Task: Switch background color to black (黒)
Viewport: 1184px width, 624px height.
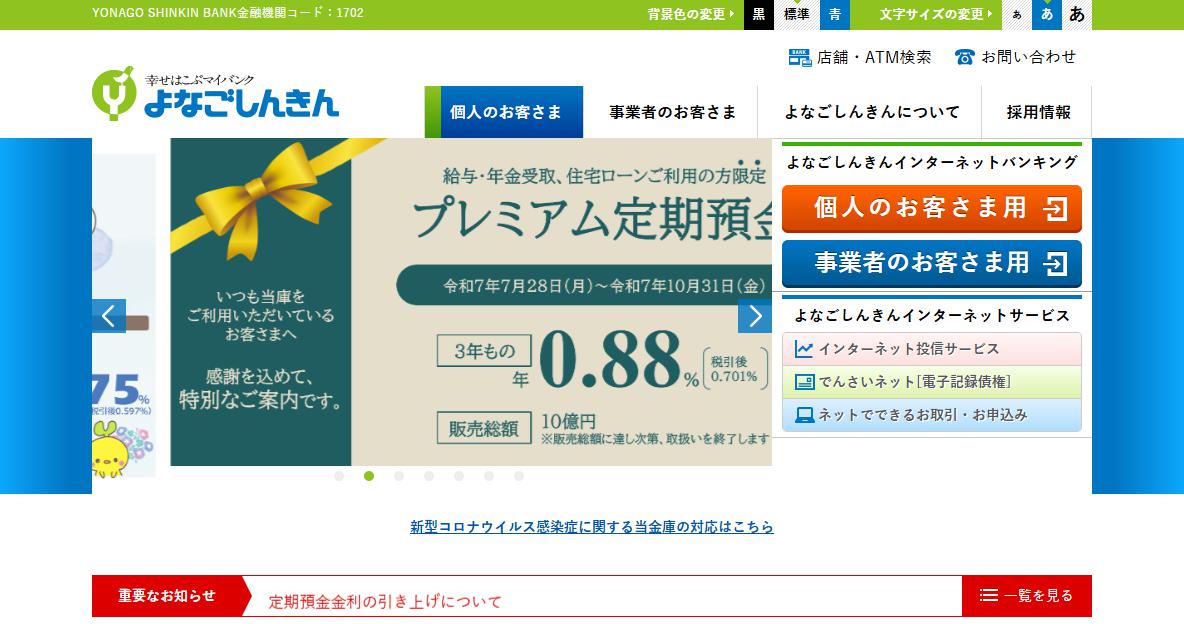Action: [x=759, y=15]
